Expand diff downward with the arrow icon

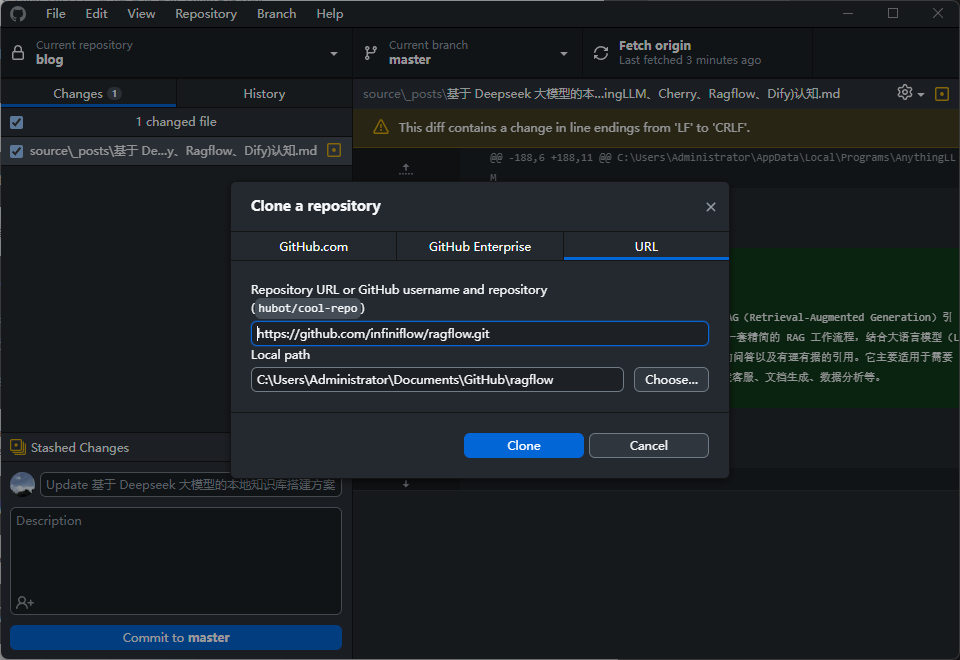coord(405,484)
